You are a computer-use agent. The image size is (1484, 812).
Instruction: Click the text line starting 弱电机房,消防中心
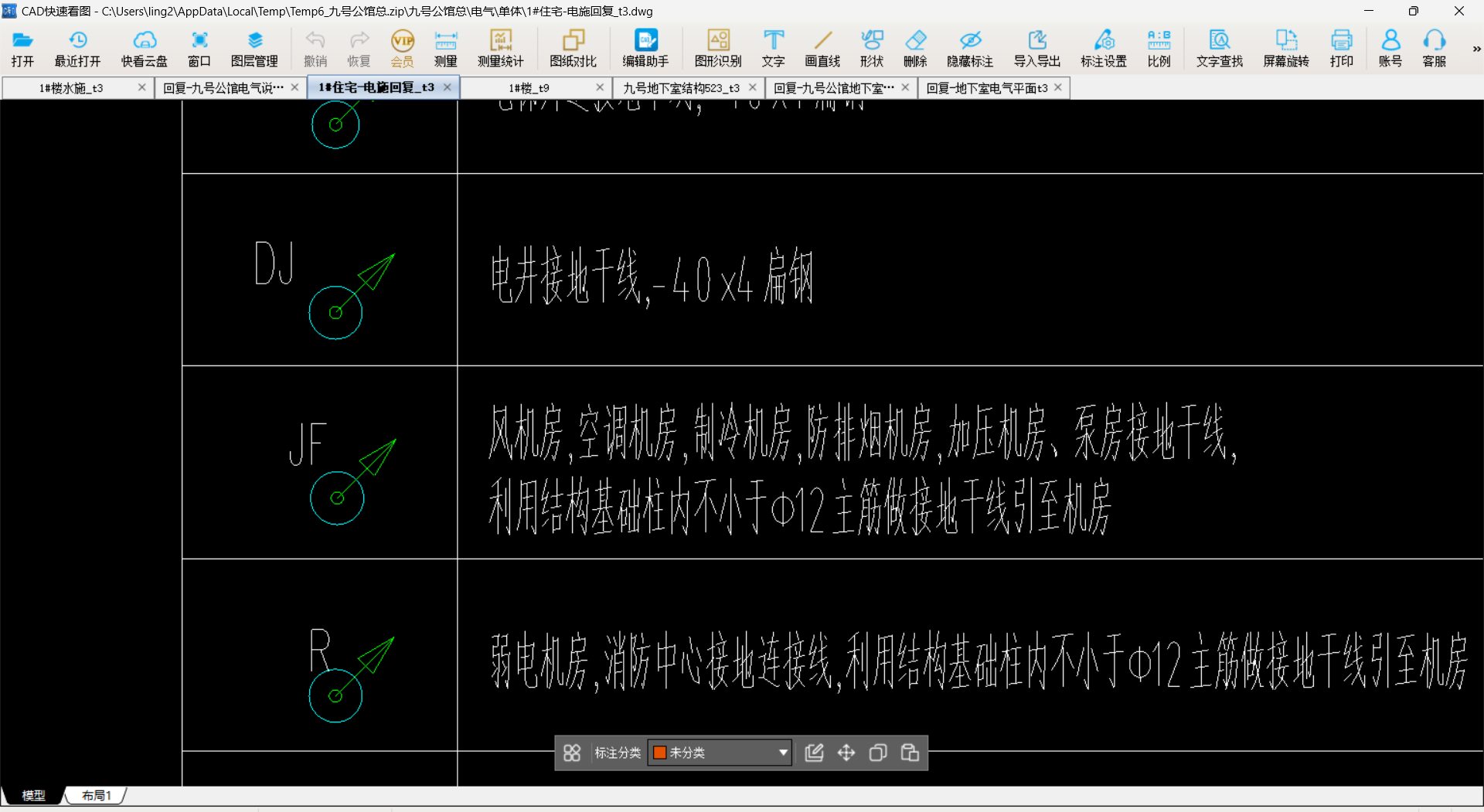pos(979,661)
